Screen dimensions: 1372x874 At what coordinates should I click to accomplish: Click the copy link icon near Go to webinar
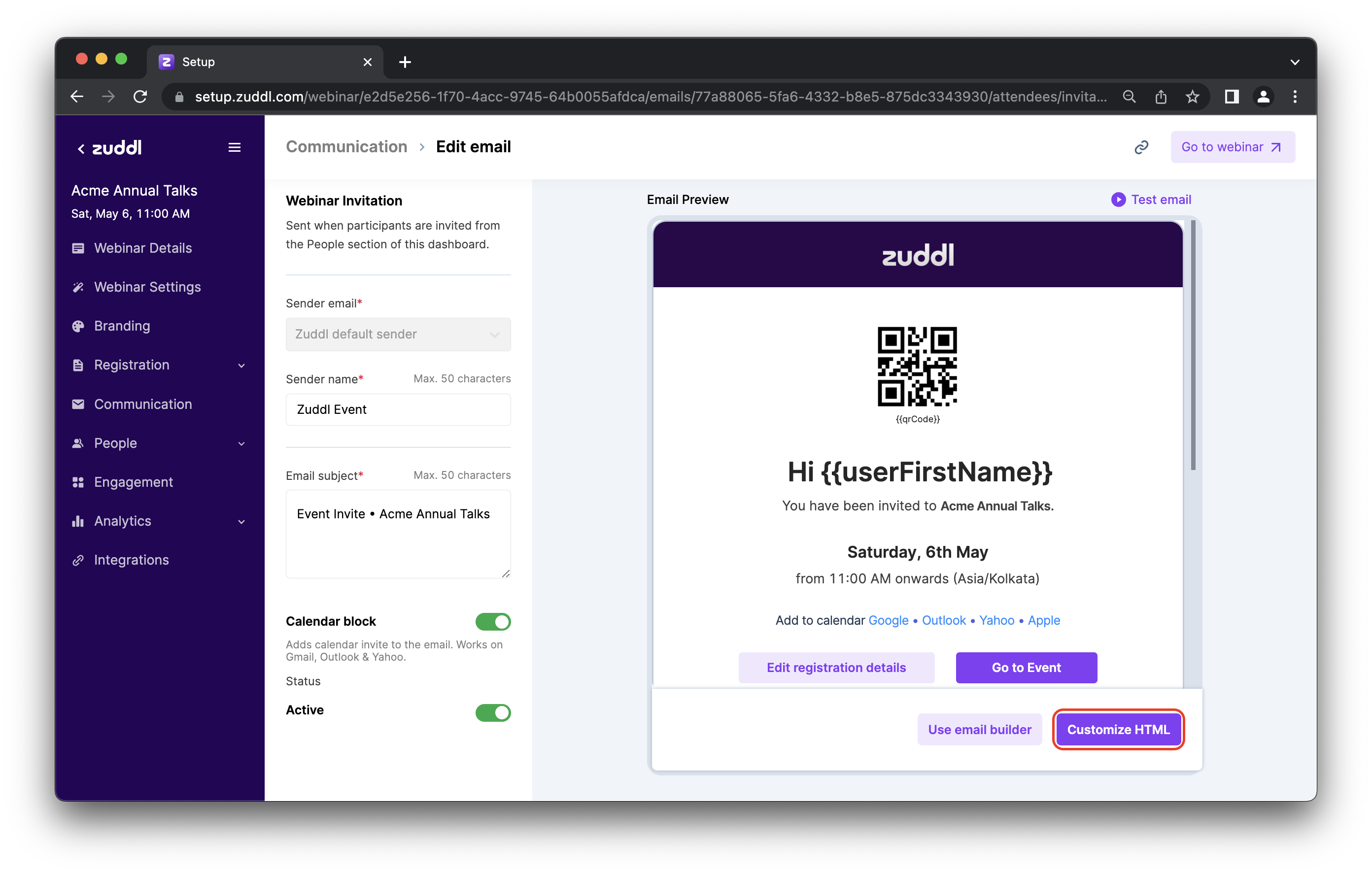tap(1141, 148)
